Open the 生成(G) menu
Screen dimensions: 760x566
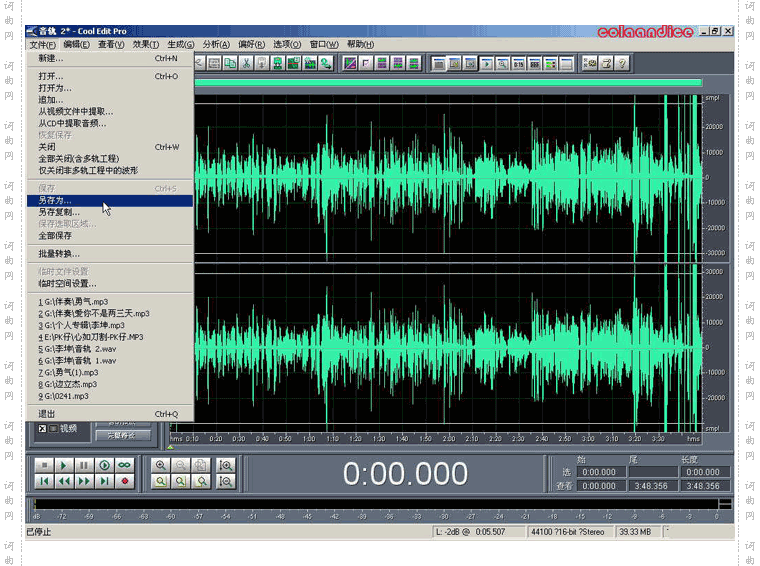coord(181,45)
